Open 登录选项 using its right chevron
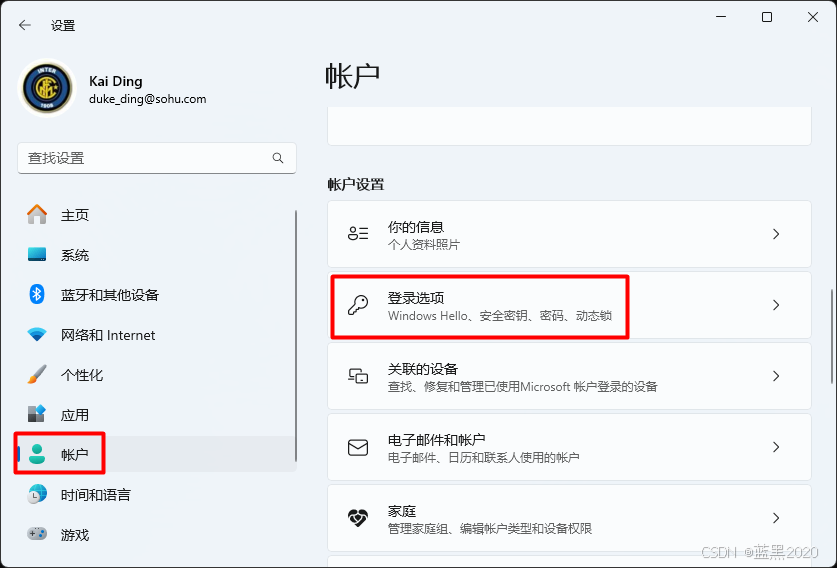This screenshot has width=837, height=568. (776, 305)
